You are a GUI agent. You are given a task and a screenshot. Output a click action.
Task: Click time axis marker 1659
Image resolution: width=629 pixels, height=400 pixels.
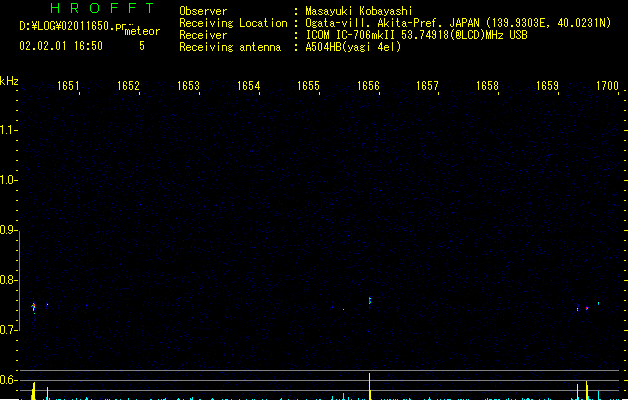tap(547, 86)
